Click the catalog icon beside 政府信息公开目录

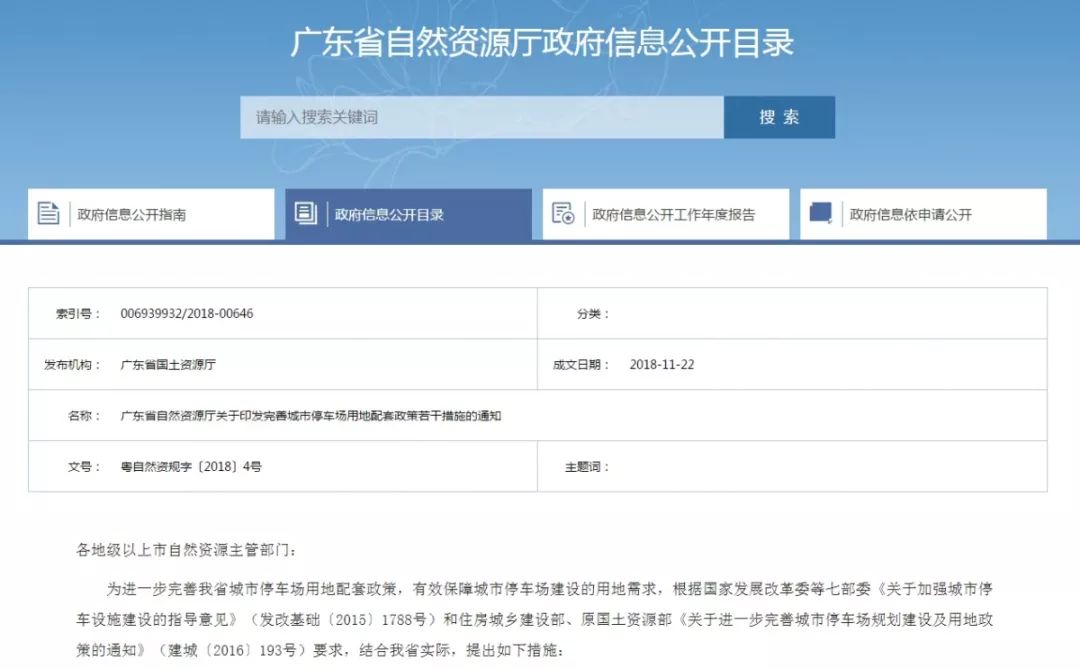click(306, 214)
